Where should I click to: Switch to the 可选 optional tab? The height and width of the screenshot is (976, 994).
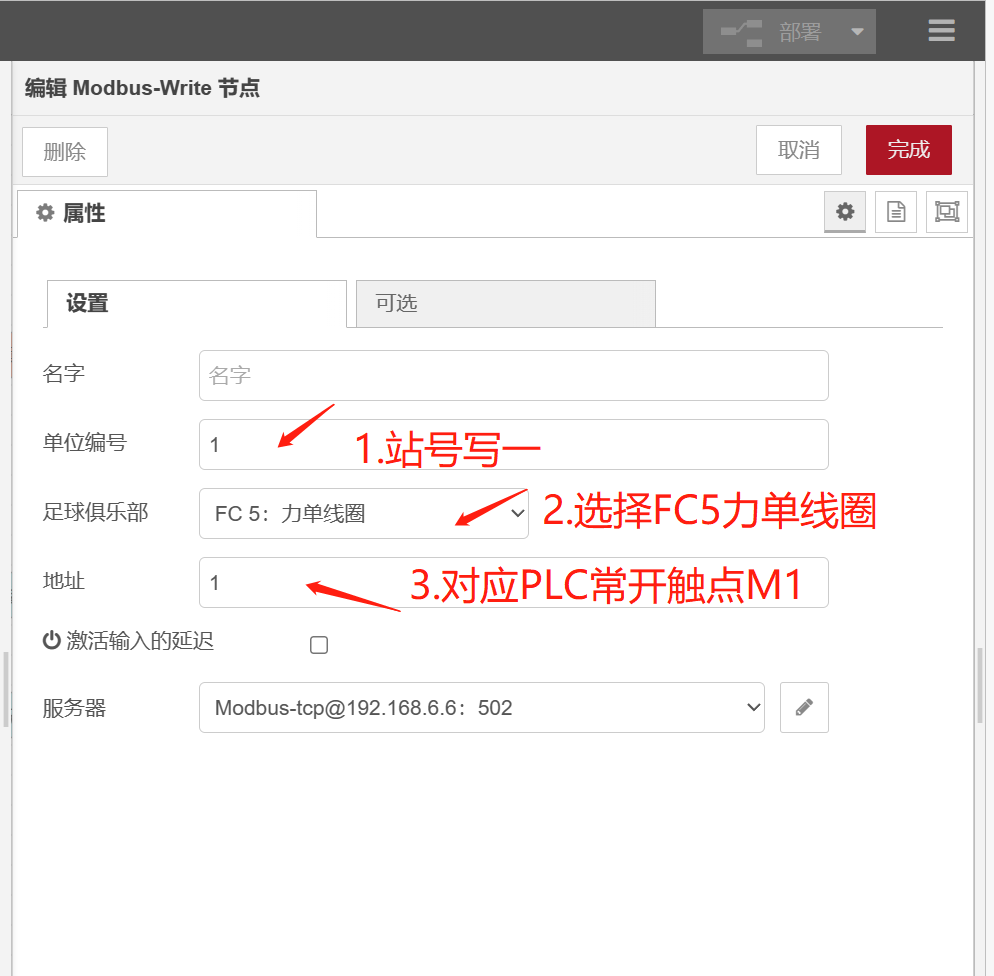point(506,304)
